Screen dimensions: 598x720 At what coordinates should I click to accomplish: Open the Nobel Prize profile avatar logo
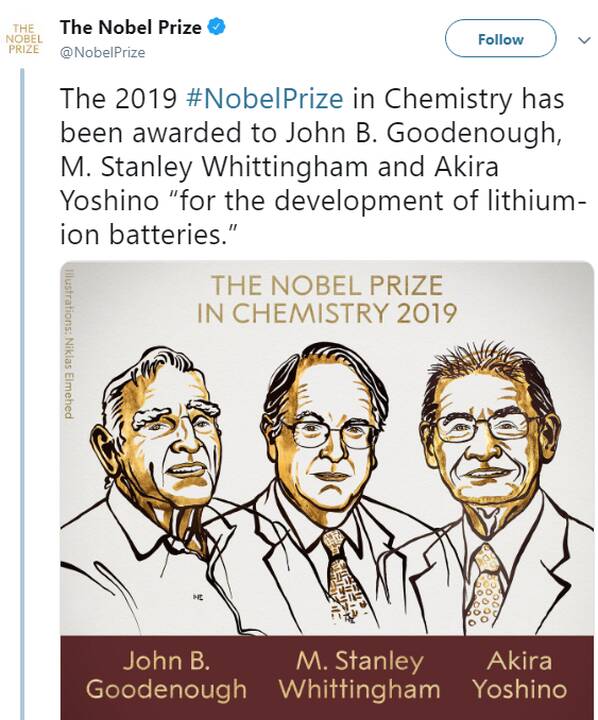[x=24, y=39]
